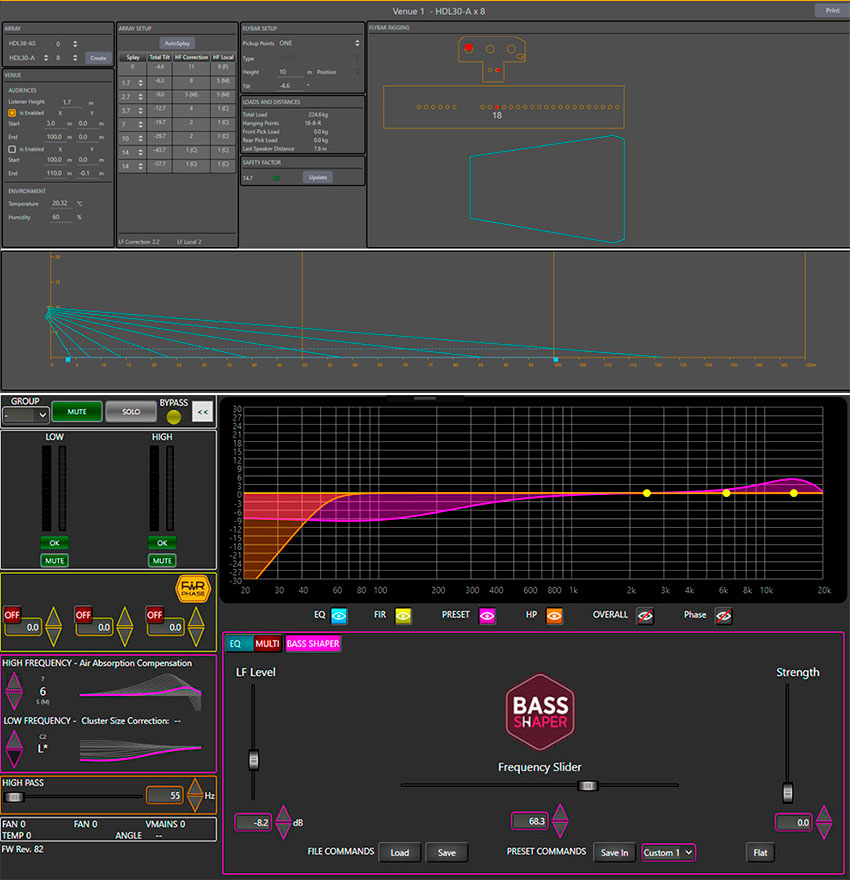Switch to the EQ tab

(x=239, y=644)
